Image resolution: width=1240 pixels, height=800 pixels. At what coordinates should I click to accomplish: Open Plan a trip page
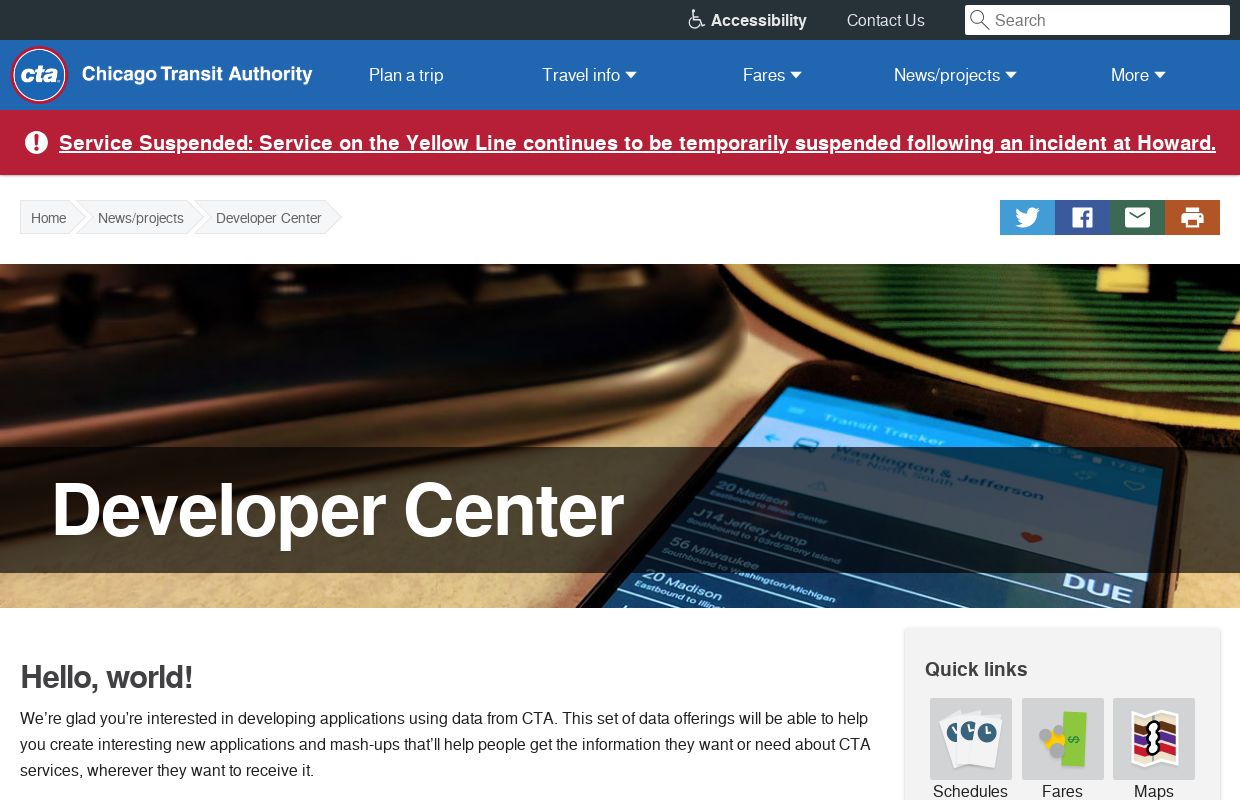coord(406,75)
